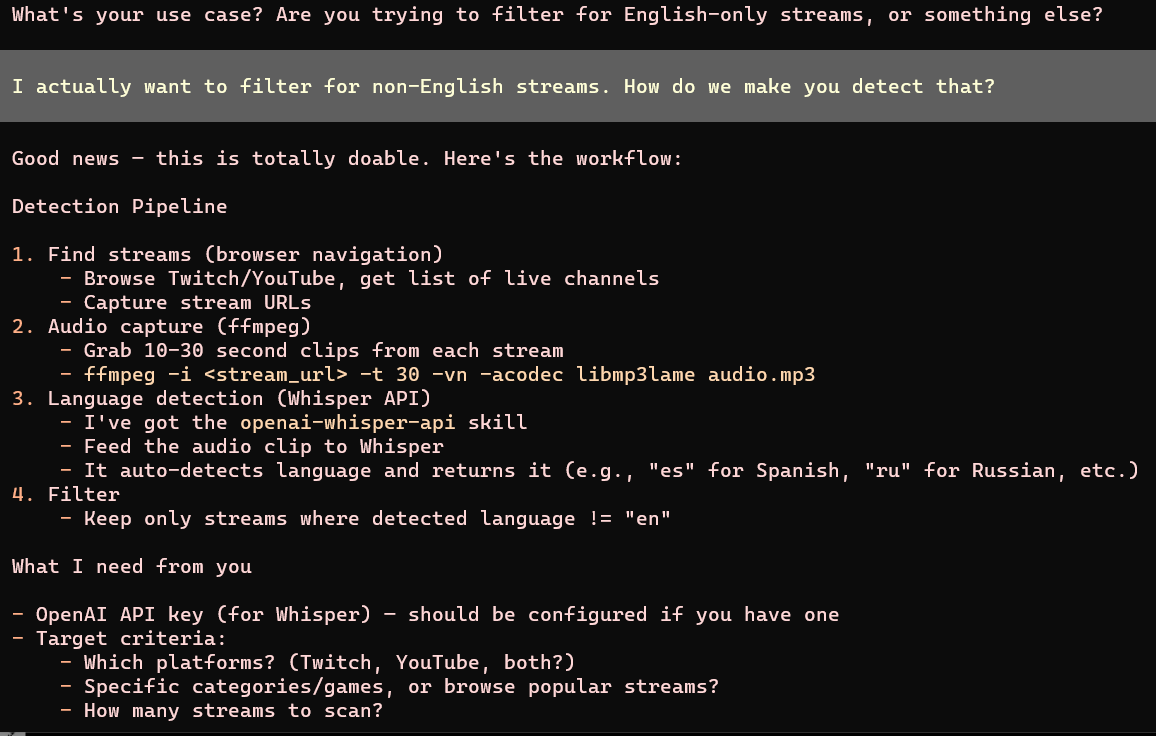Viewport: 1156px width, 736px height.
Task: Click the "Feed the audio clip to Whisper" line
Action: coord(263,447)
